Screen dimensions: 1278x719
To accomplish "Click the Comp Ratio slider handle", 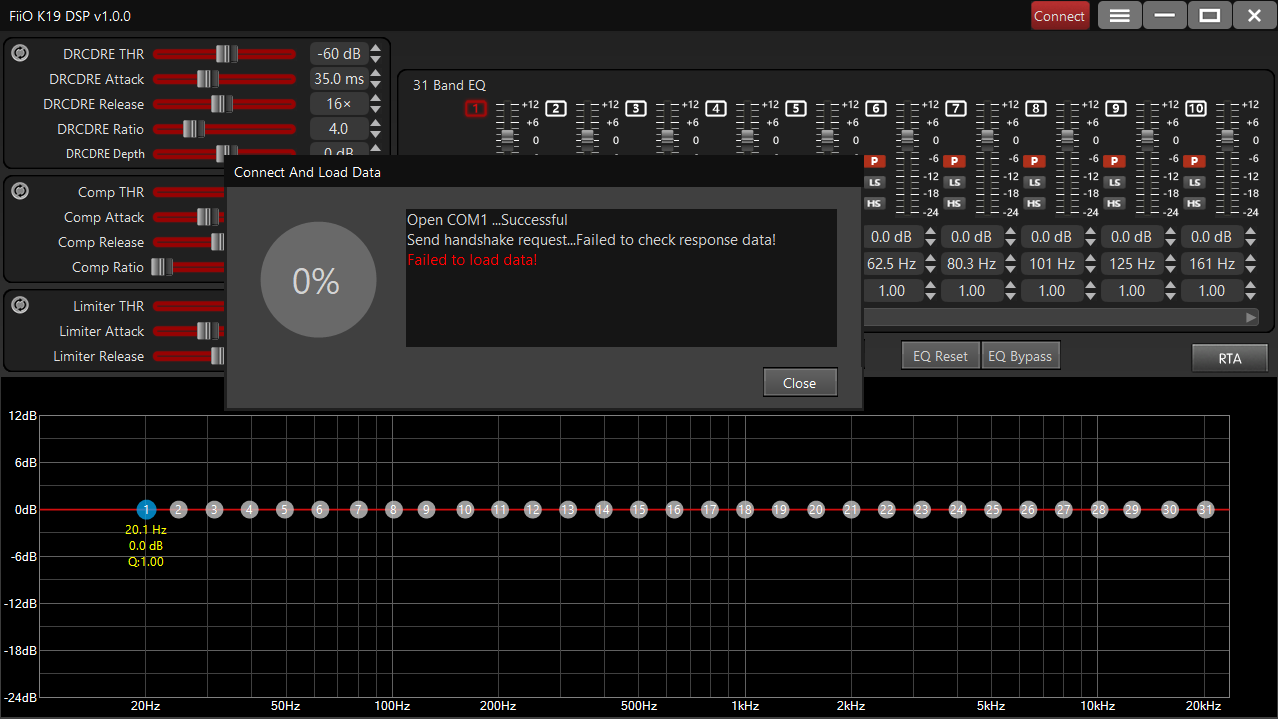I will pos(162,267).
